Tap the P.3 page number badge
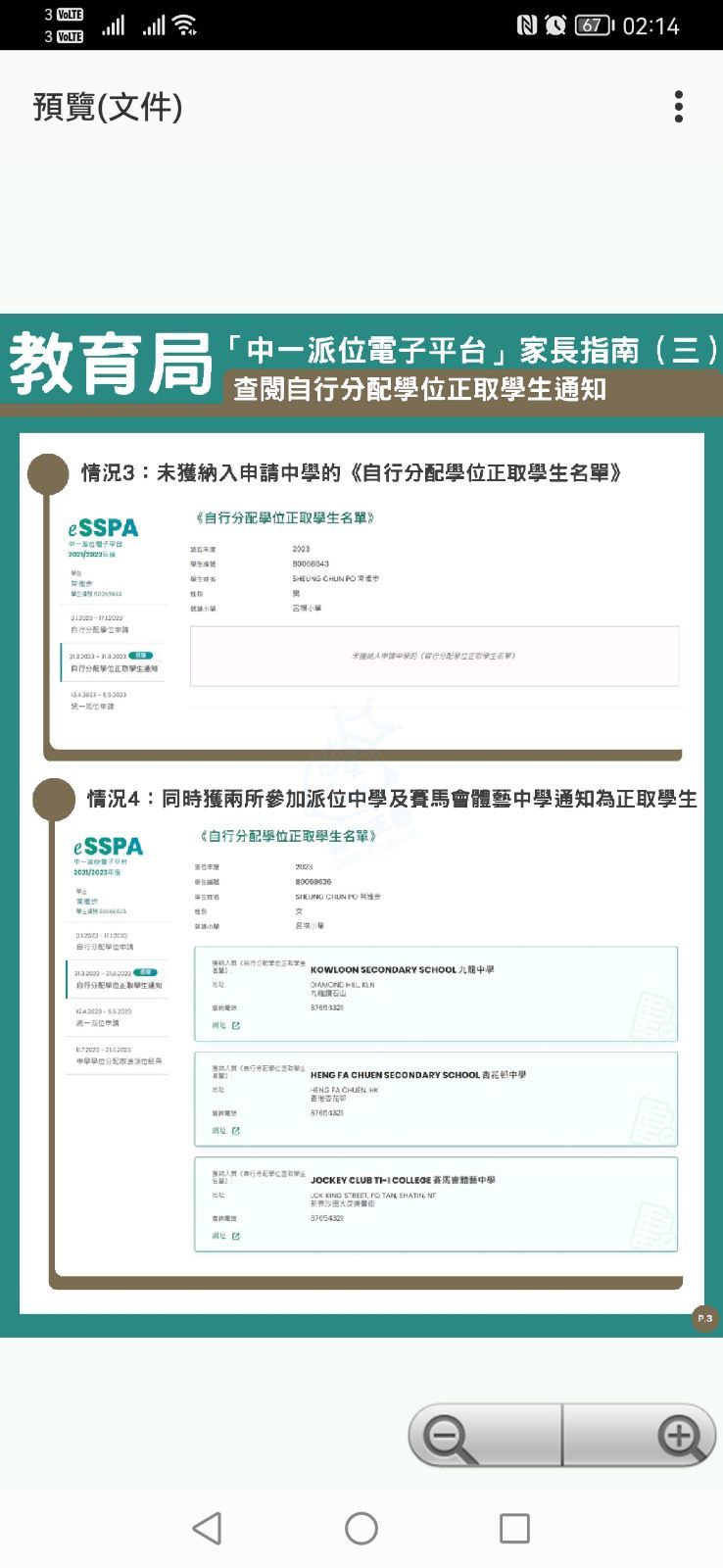723x1568 pixels. 704,1318
